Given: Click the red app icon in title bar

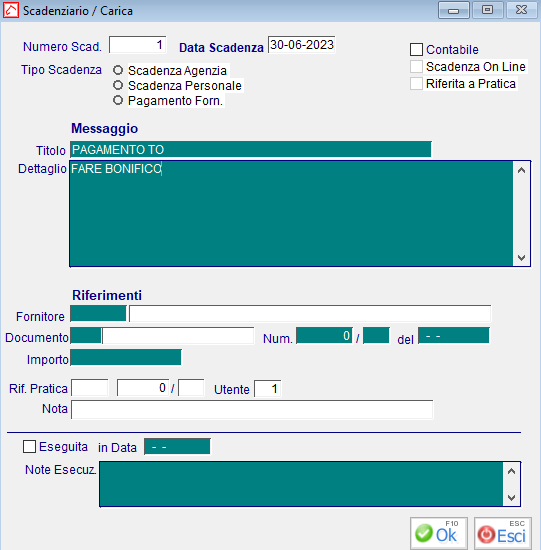Looking at the screenshot, I should pos(11,10).
